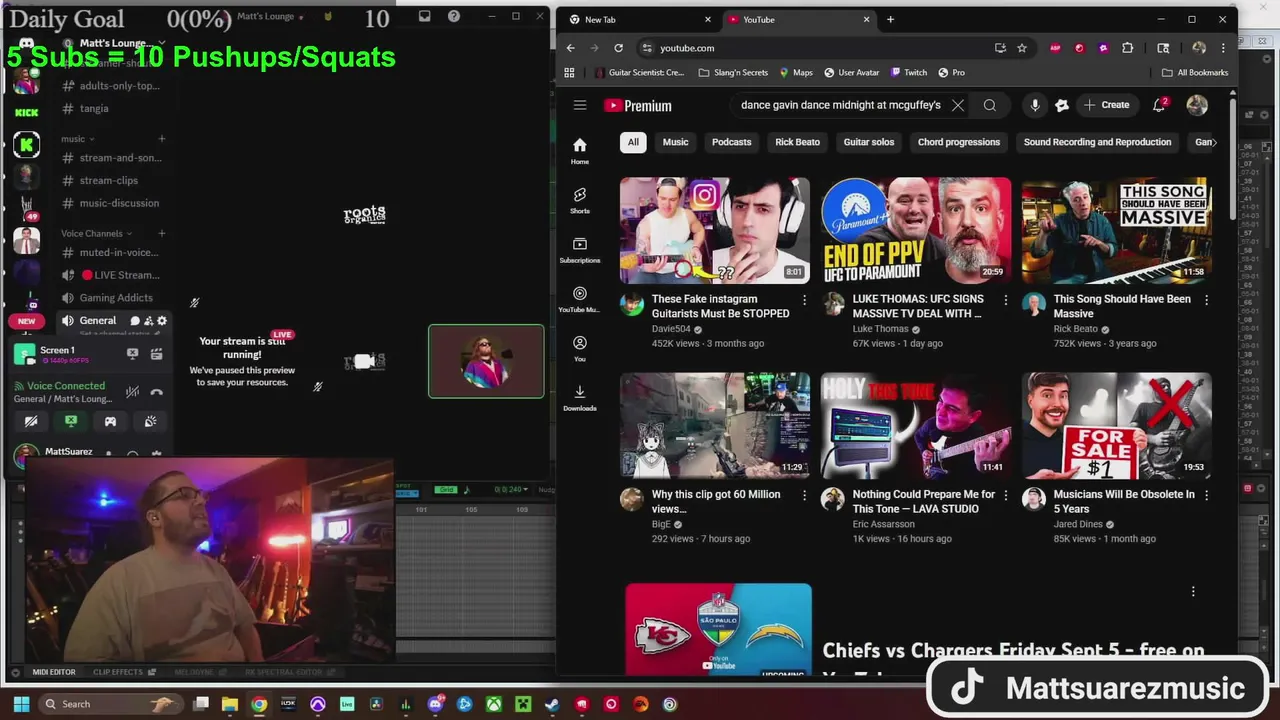Open Discord soundboard button
1280x720 pixels.
[x=150, y=422]
